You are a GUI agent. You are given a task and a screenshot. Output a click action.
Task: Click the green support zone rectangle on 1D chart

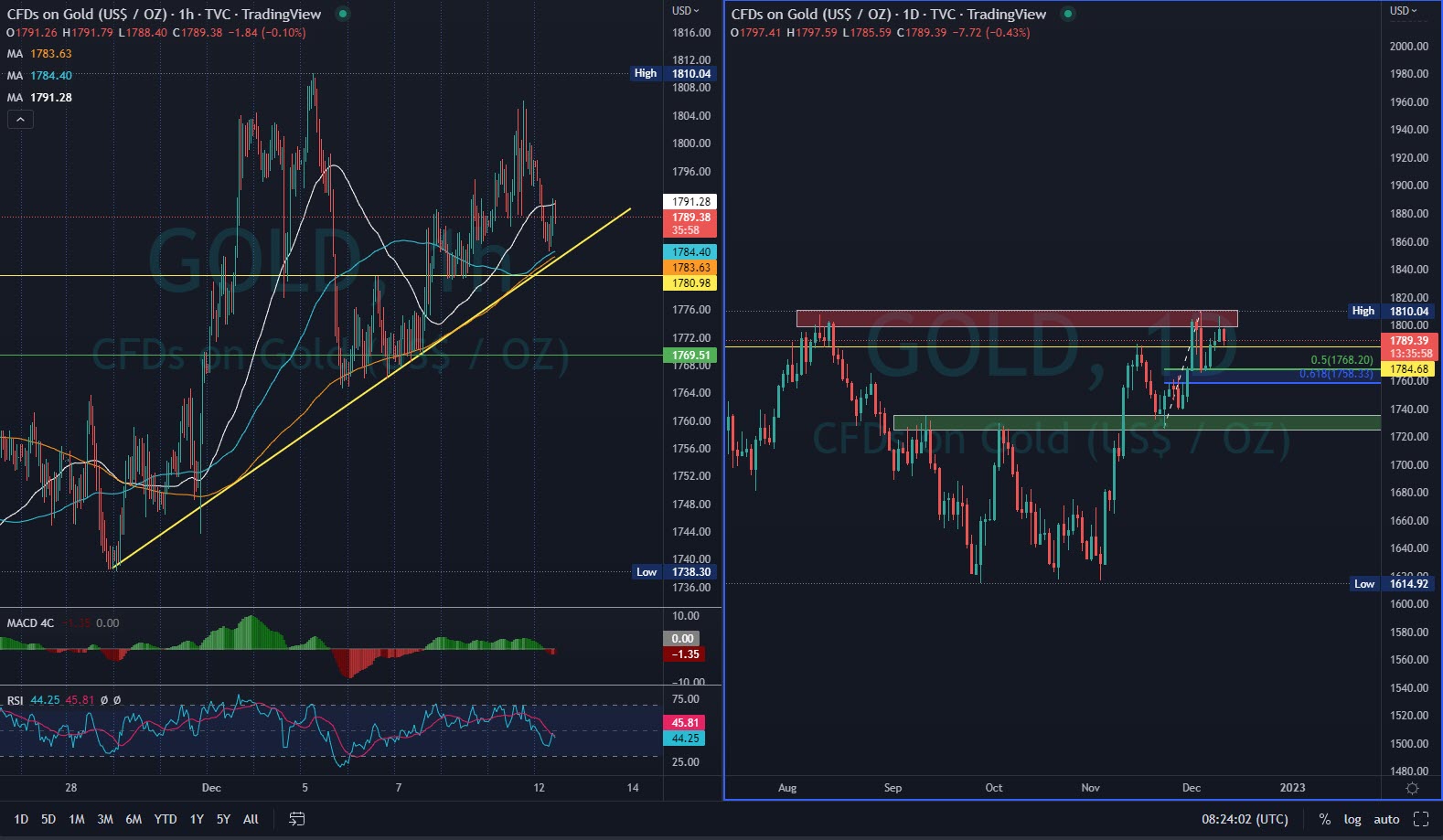pyautogui.click(x=1137, y=422)
